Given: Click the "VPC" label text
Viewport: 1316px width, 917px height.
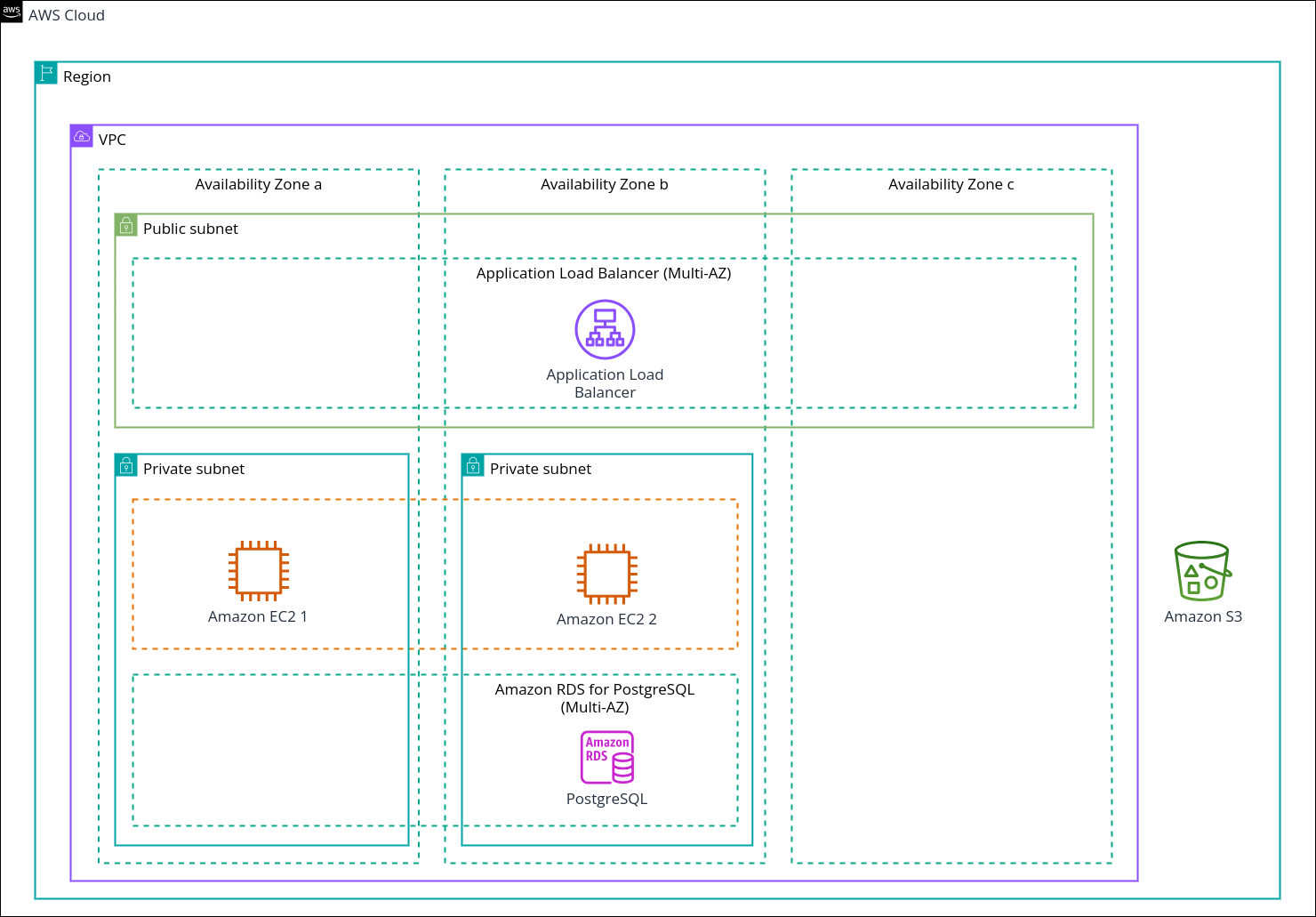Looking at the screenshot, I should 112,140.
